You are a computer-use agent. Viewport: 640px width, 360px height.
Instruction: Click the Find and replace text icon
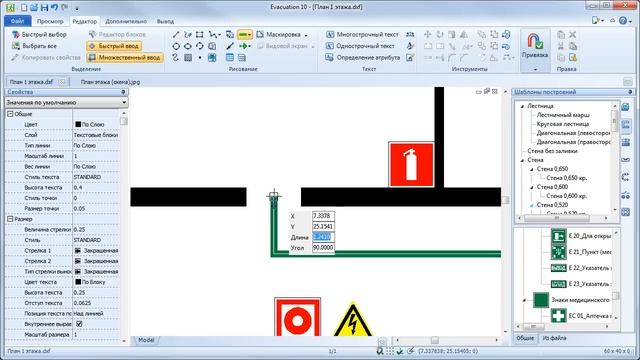[410, 35]
